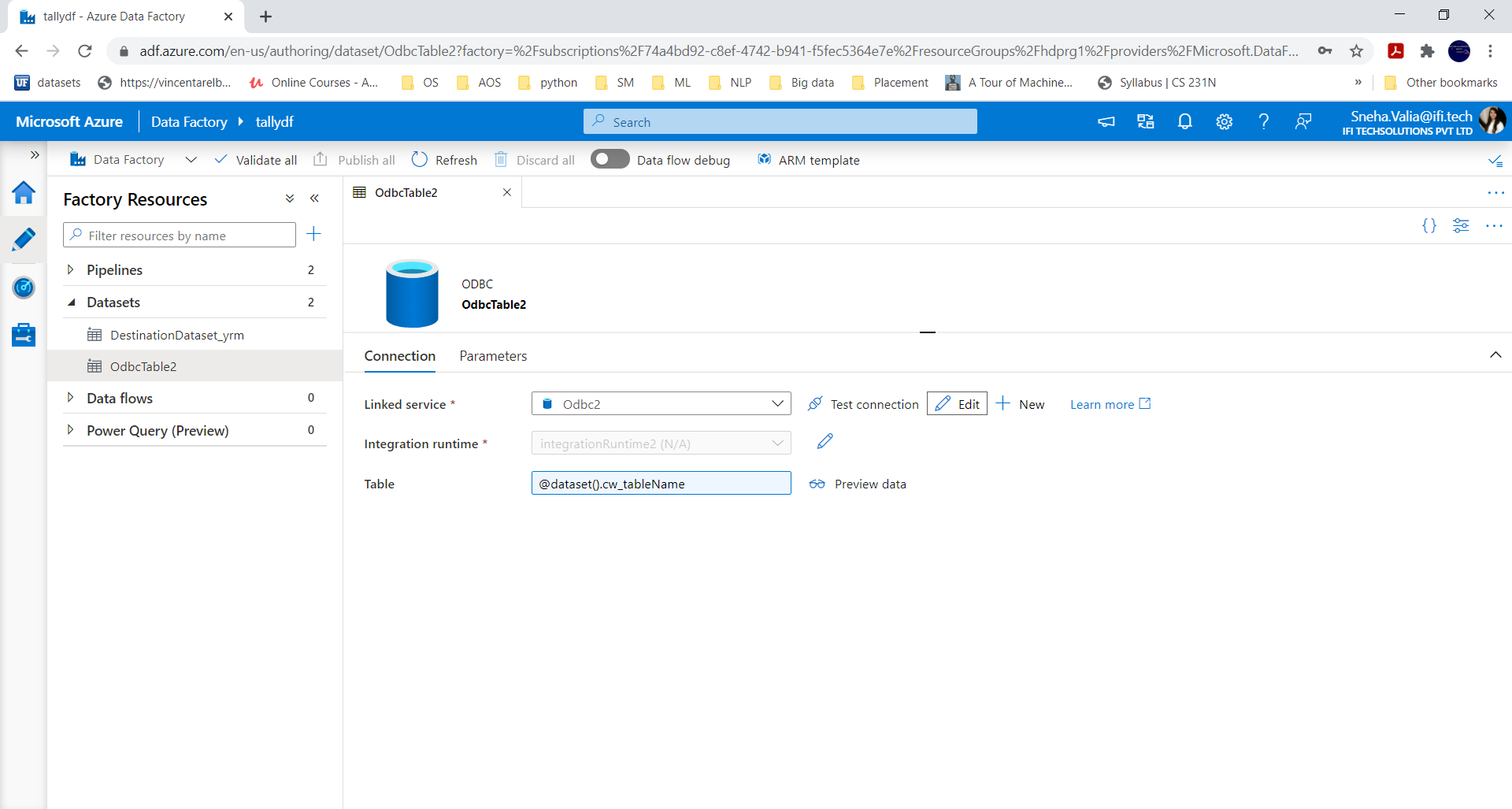This screenshot has width=1512, height=809.
Task: Open the Home hub icon in sidebar
Action: tap(24, 193)
